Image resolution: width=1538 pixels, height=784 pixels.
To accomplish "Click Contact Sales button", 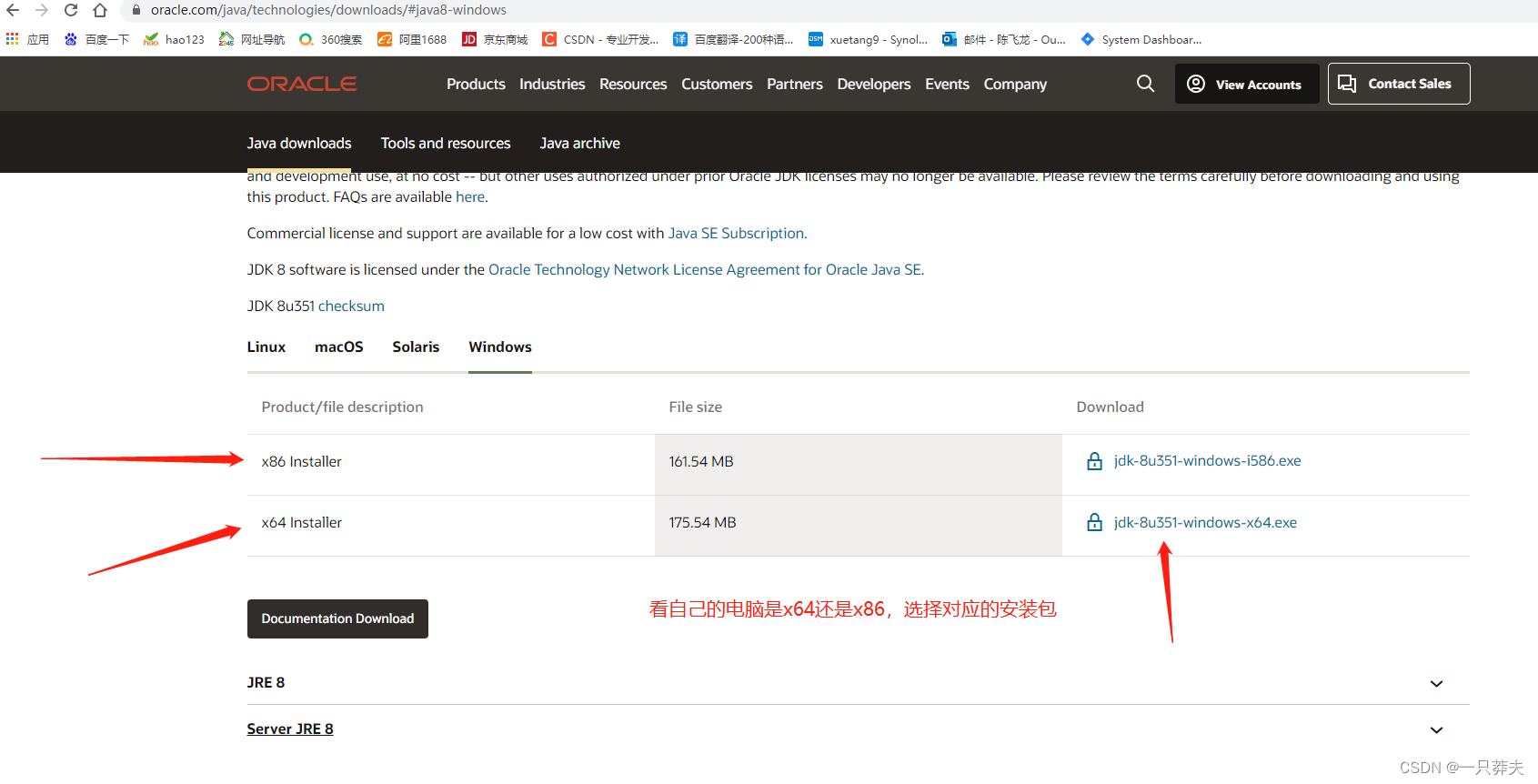I will [1399, 84].
